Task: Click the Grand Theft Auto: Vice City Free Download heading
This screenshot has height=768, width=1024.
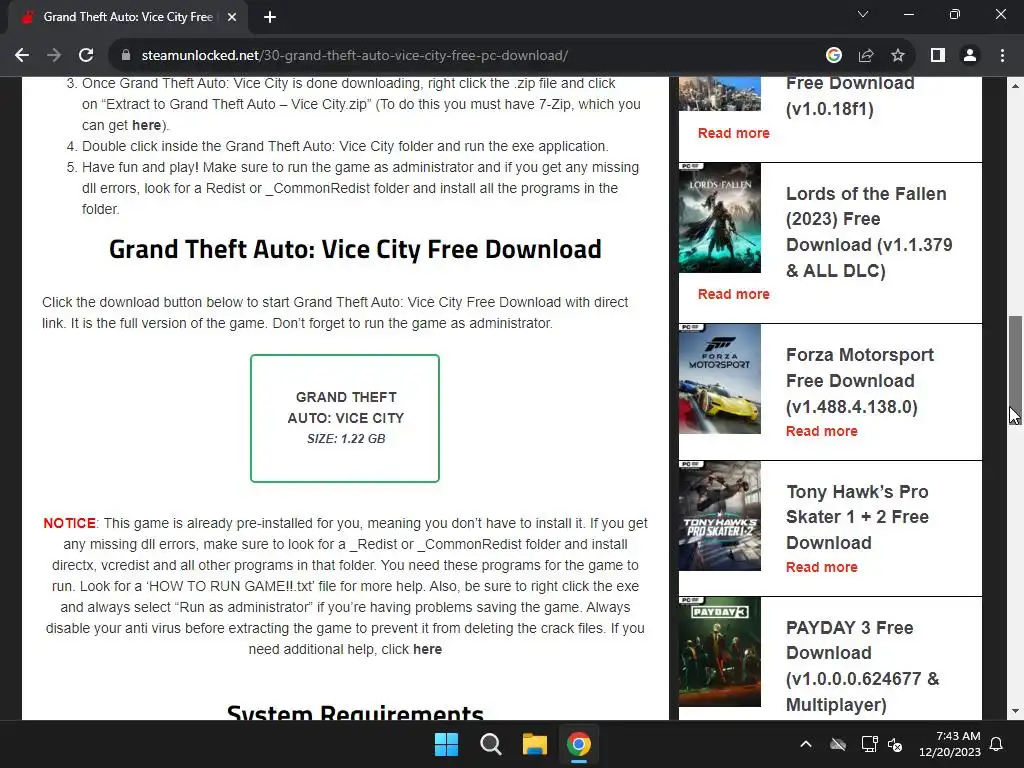Action: 355,249
